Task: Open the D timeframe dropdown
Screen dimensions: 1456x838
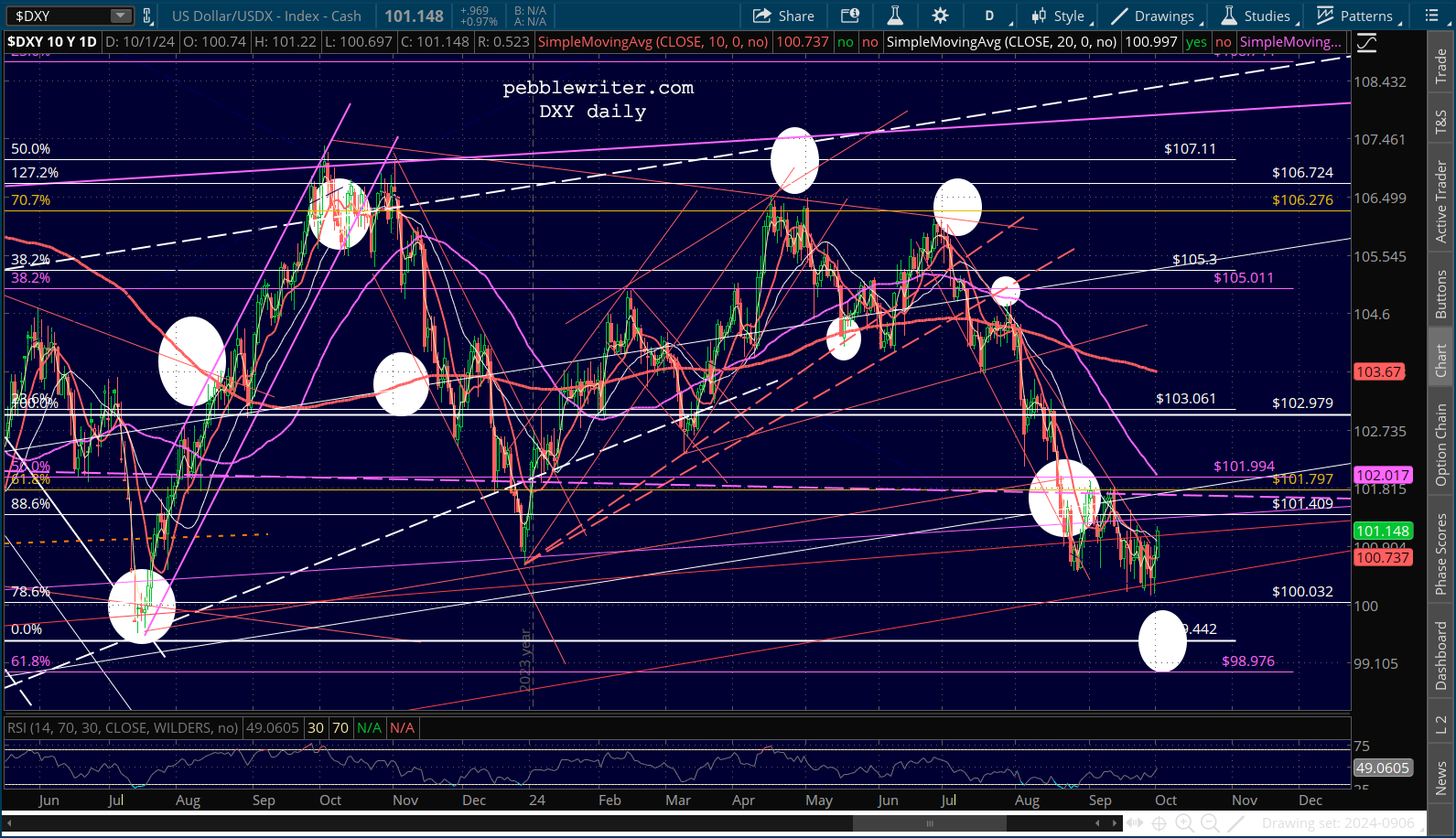Action: click(x=994, y=16)
